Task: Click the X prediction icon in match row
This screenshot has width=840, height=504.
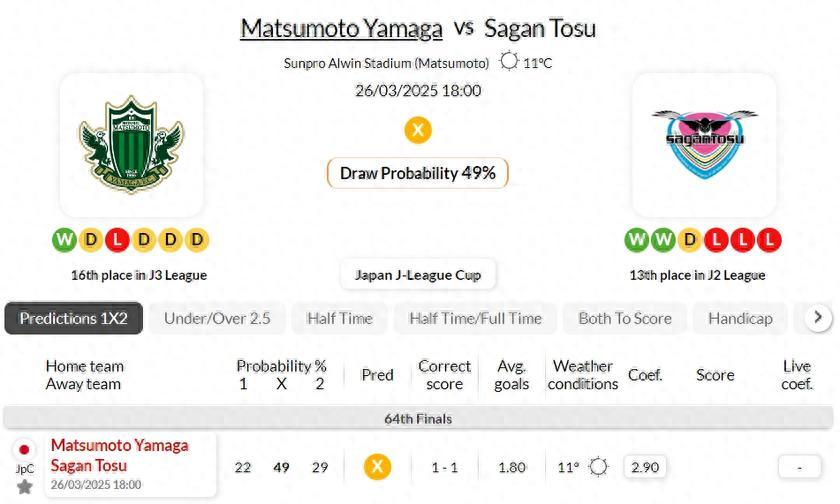Action: point(377,467)
